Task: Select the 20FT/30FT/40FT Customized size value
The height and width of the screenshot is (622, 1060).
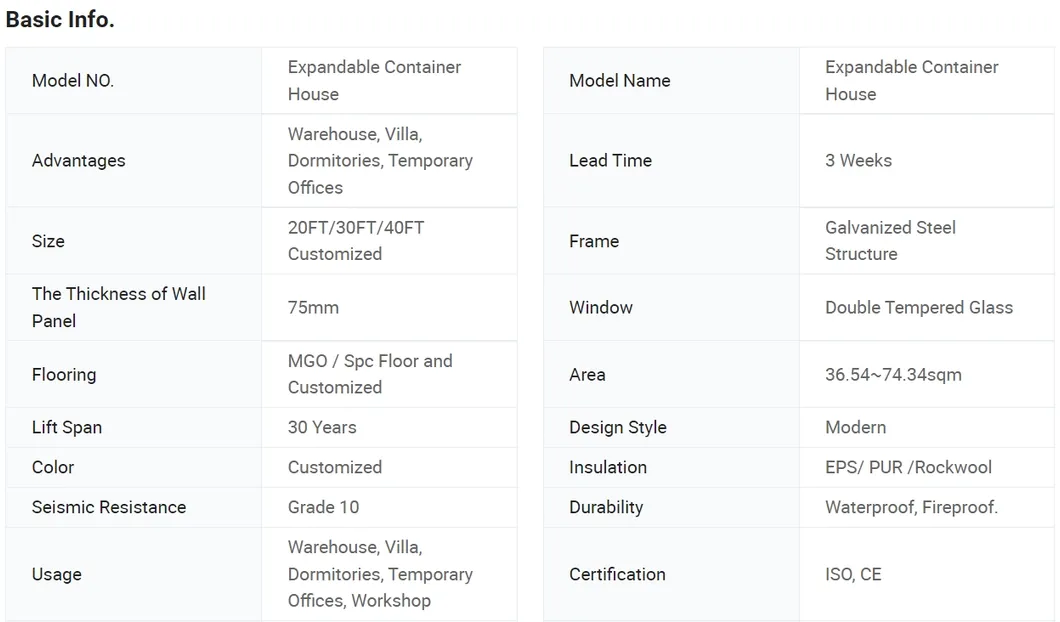Action: (356, 240)
